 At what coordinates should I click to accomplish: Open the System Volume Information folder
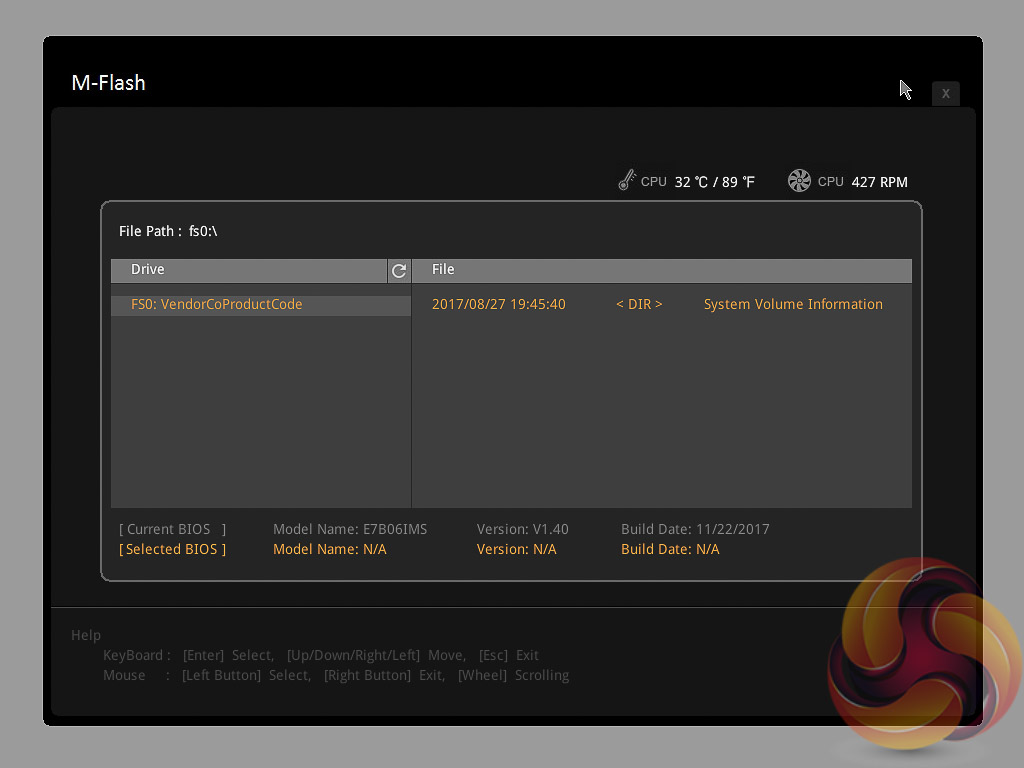tap(793, 304)
